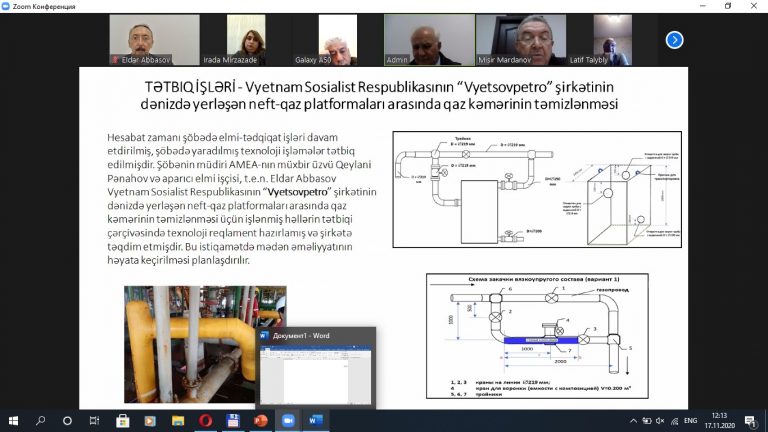Click the Документ1 - Word preview thumbnail
The height and width of the screenshot is (432, 768).
(x=315, y=371)
